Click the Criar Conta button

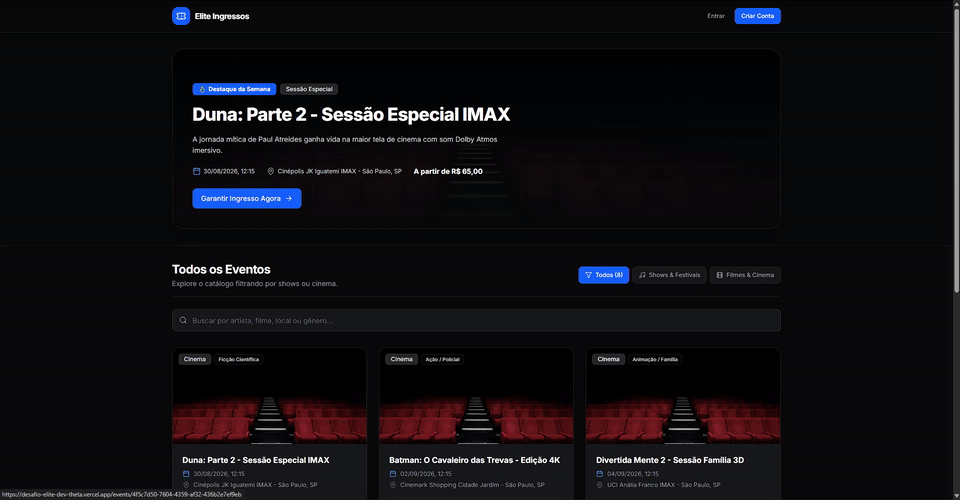coord(757,16)
